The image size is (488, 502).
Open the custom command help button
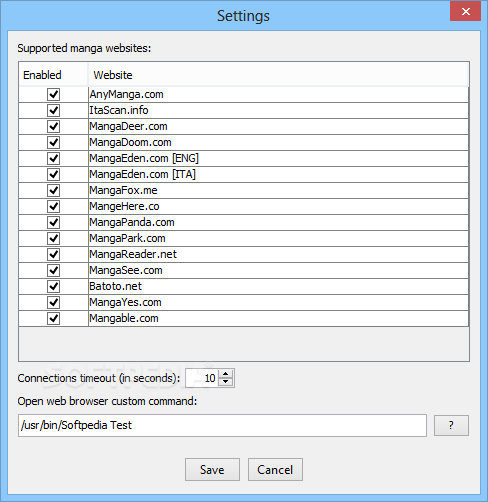(x=451, y=425)
